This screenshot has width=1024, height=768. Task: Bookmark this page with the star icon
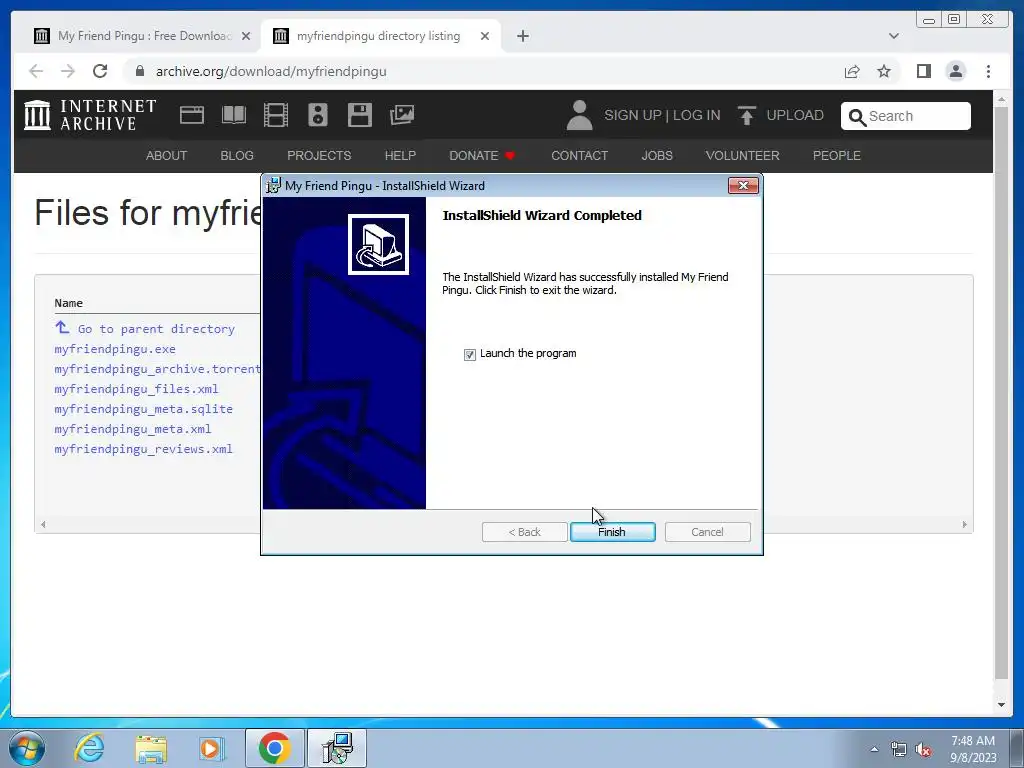click(x=884, y=71)
